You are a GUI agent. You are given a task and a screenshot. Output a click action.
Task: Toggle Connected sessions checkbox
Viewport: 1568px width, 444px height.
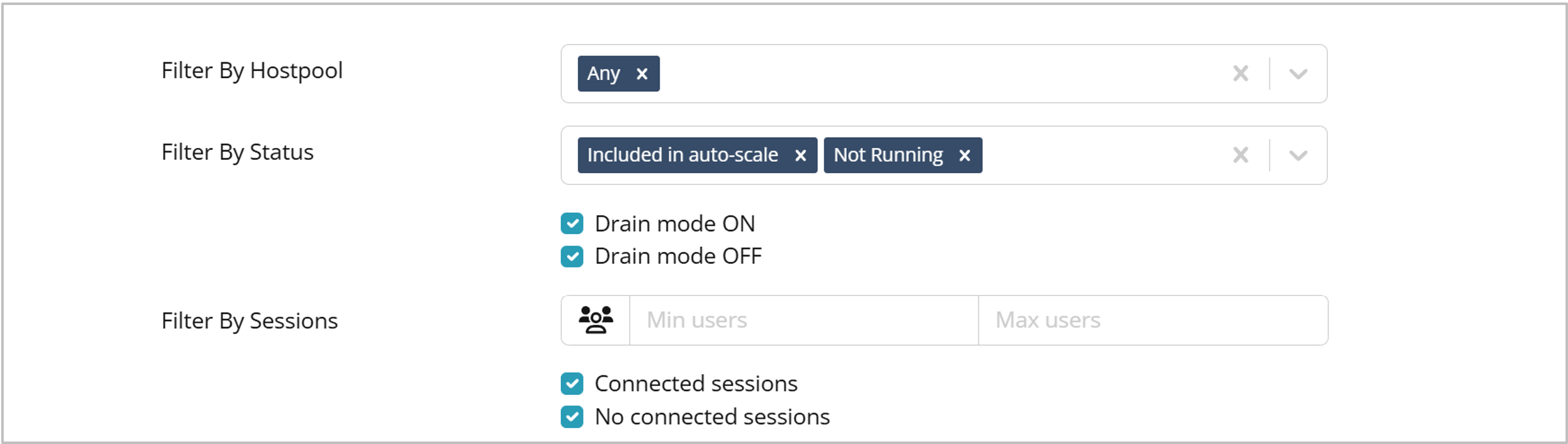(572, 384)
